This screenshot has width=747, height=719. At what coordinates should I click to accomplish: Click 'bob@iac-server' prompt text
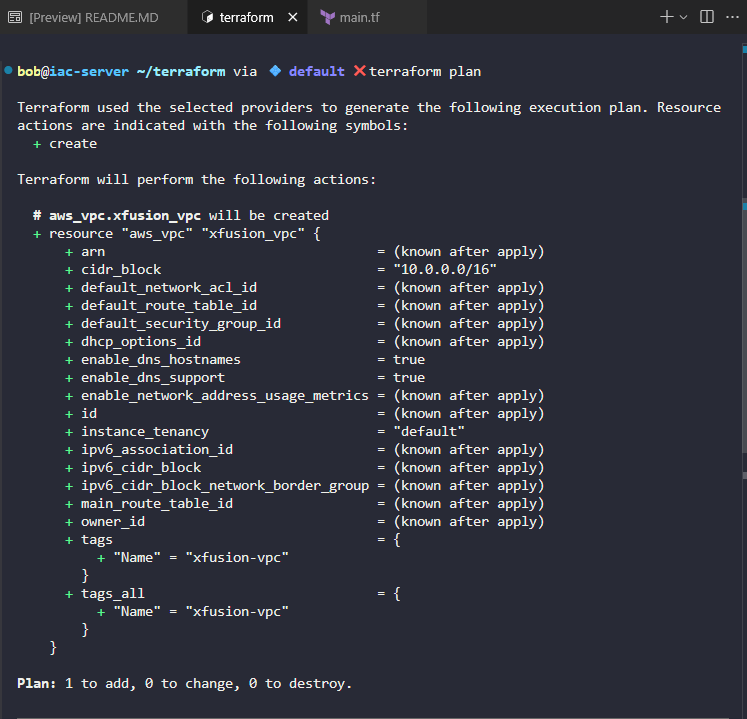click(73, 71)
